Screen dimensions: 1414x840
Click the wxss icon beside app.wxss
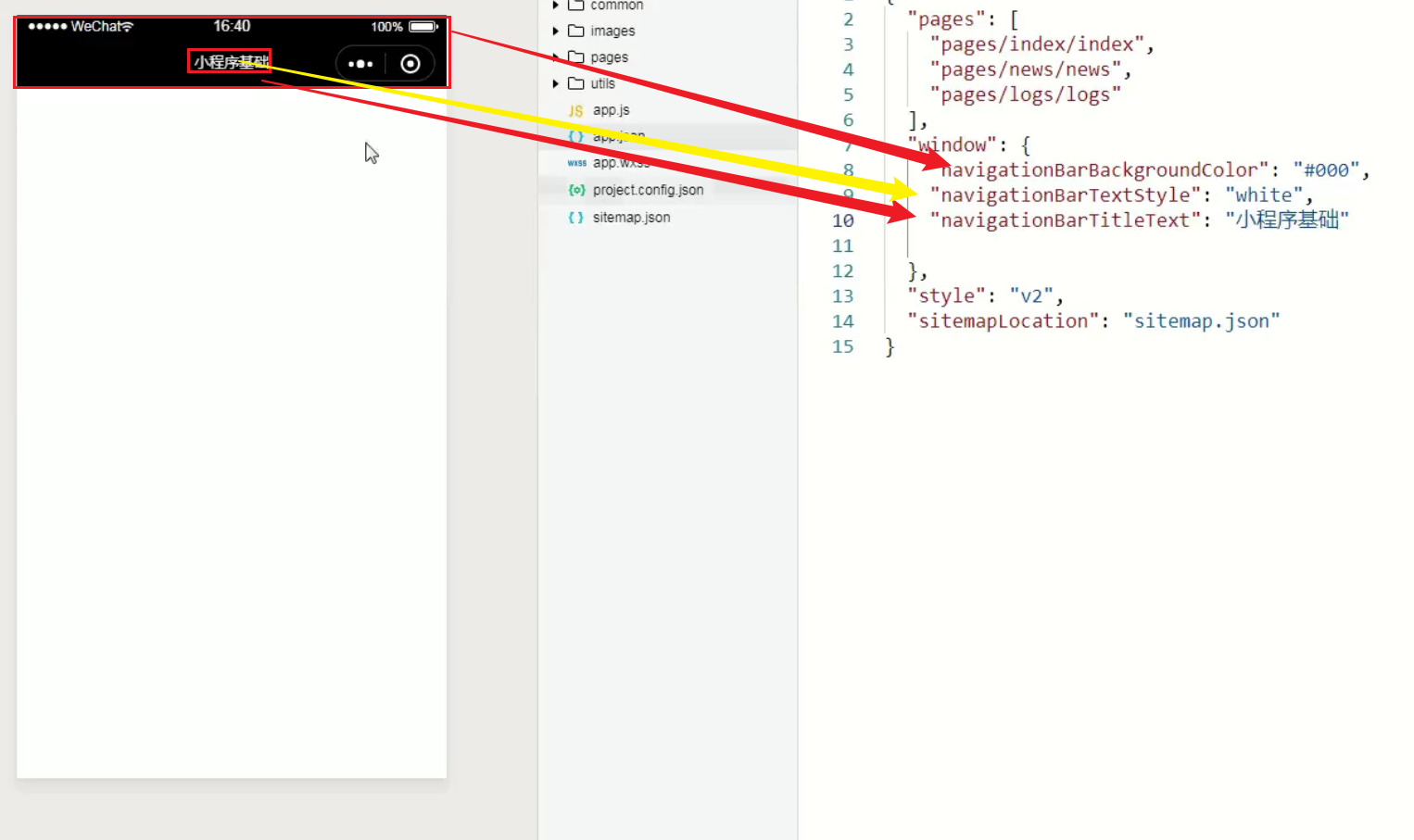coord(576,163)
